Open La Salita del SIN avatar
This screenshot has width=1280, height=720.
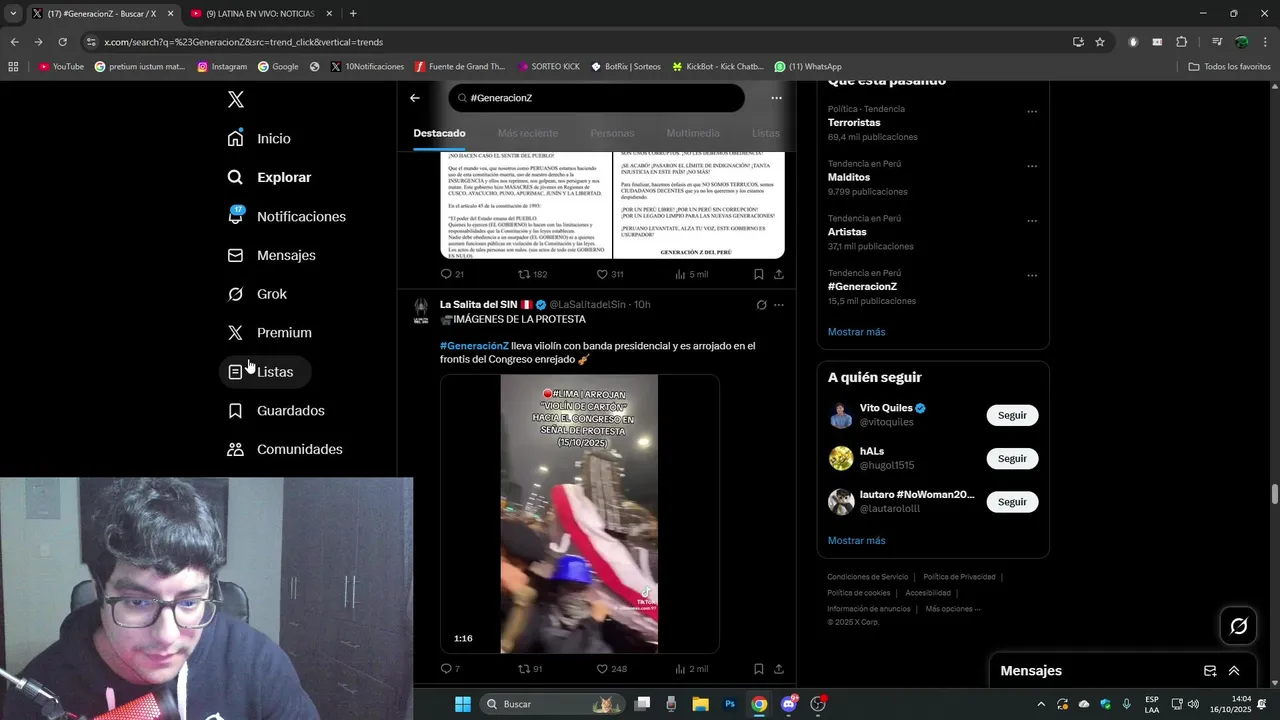421,310
